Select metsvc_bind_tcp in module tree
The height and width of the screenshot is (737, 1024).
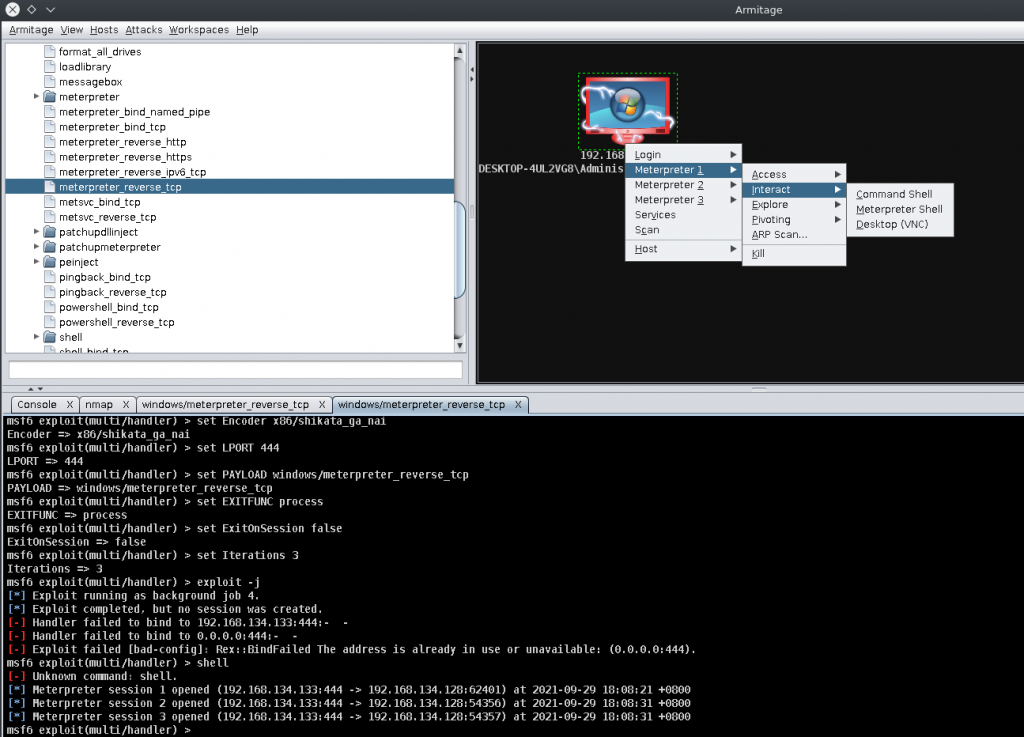click(100, 202)
